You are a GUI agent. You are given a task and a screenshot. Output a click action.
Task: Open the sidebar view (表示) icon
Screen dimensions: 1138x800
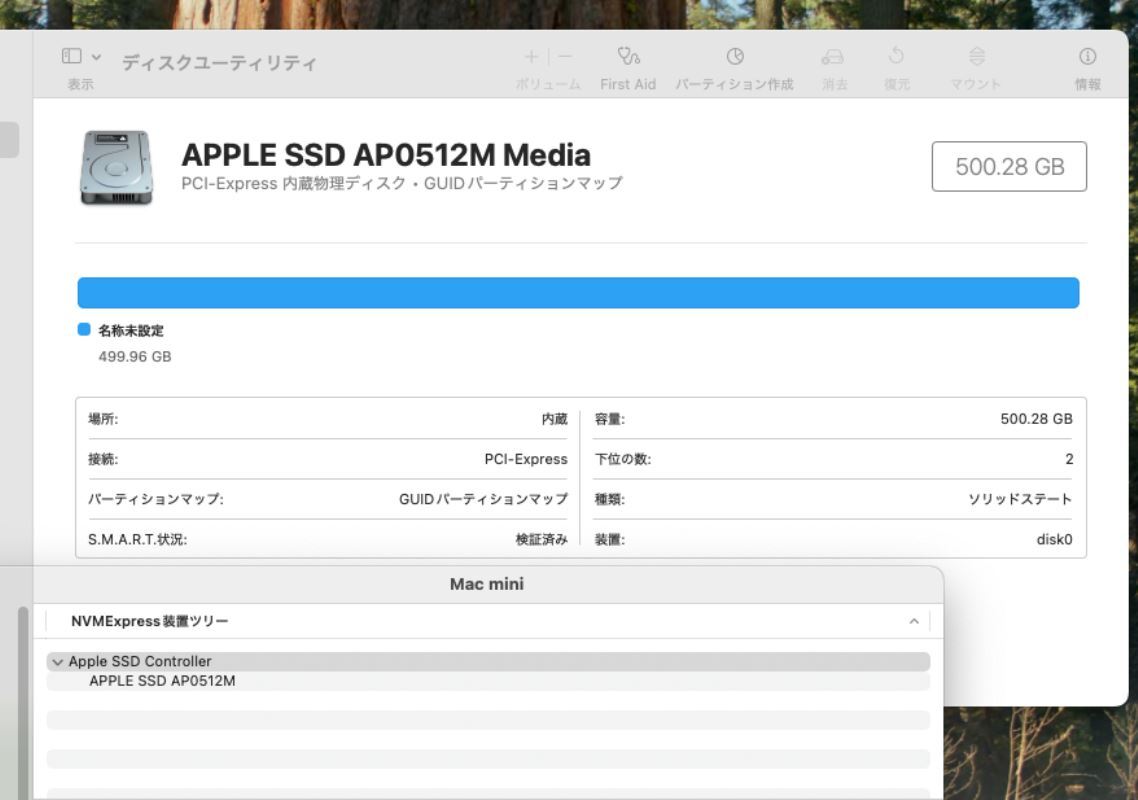tap(71, 56)
